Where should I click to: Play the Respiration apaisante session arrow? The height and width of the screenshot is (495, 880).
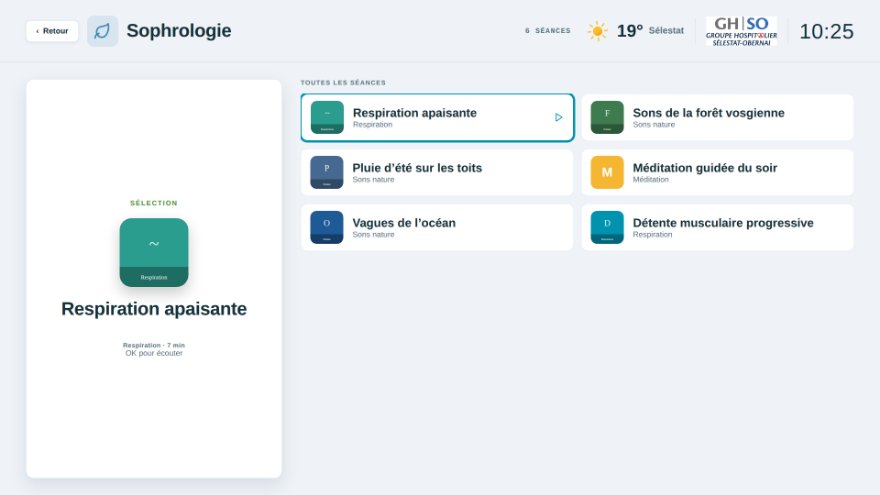coord(558,117)
